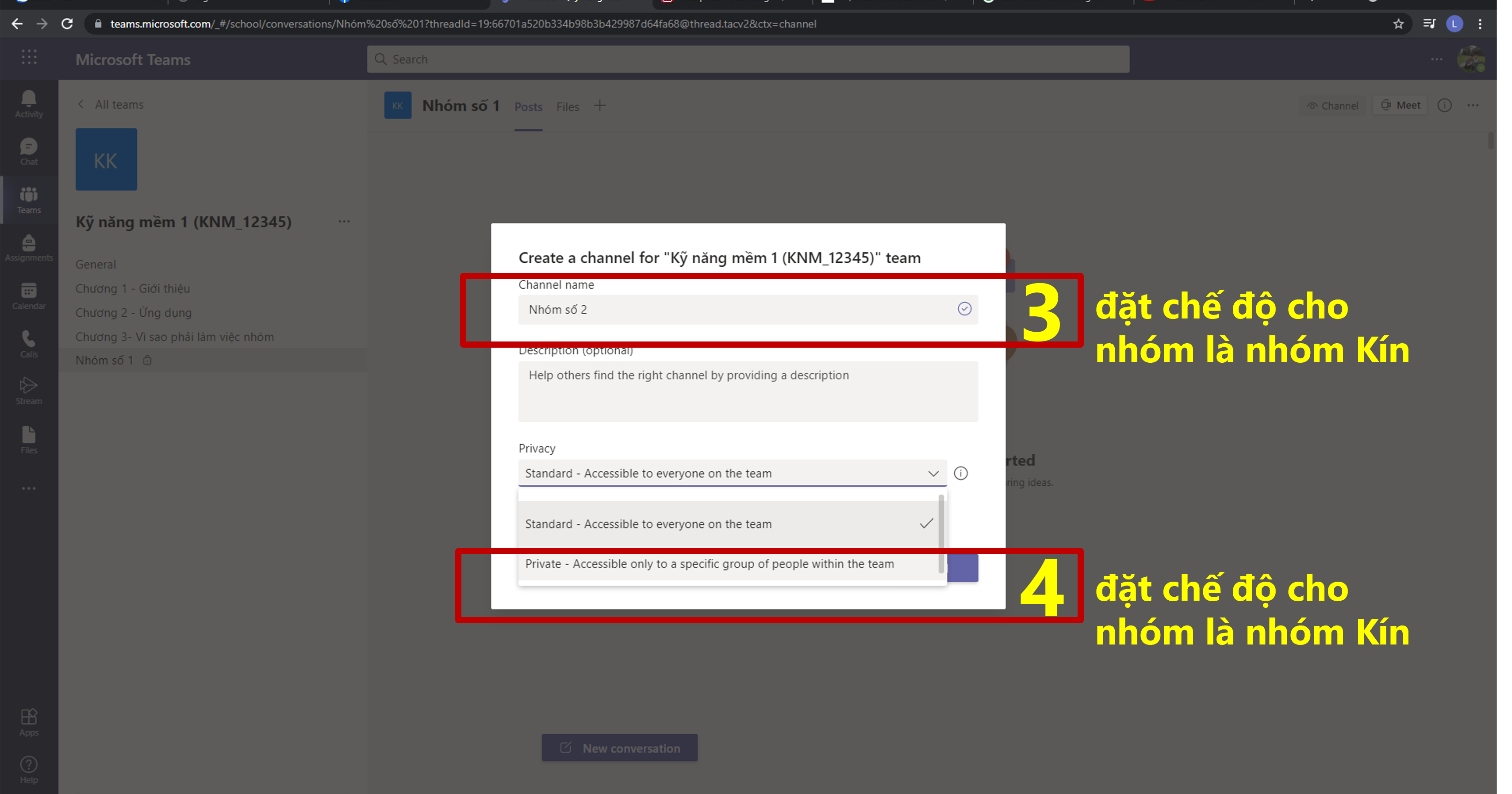Open Assignments in the sidebar

pyautogui.click(x=29, y=248)
